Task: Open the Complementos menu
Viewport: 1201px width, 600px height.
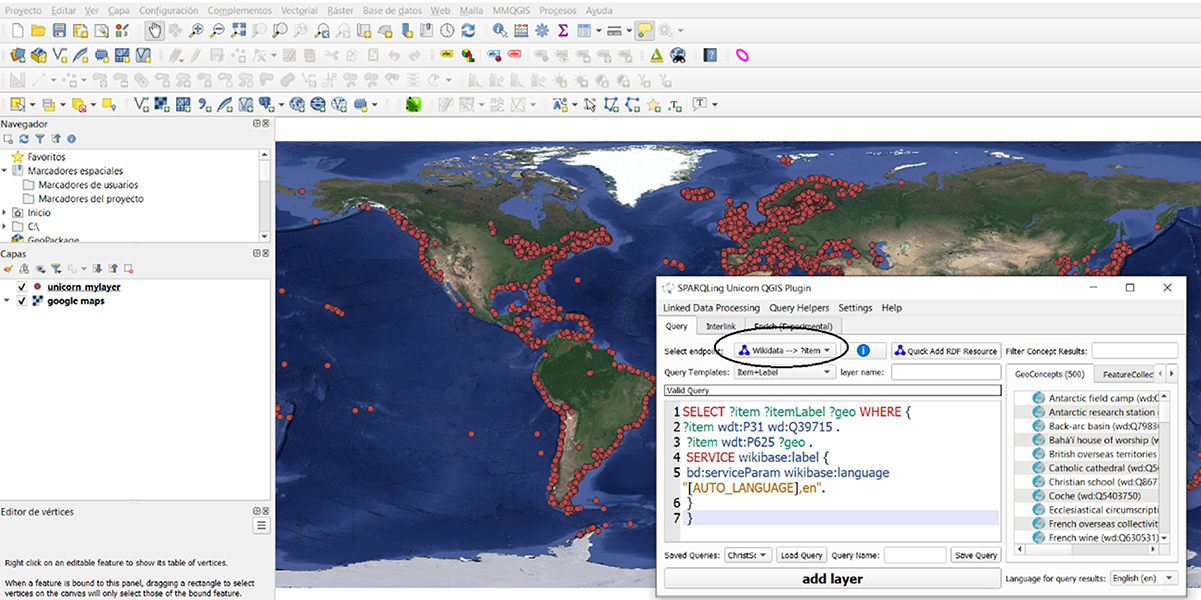Action: tap(239, 10)
